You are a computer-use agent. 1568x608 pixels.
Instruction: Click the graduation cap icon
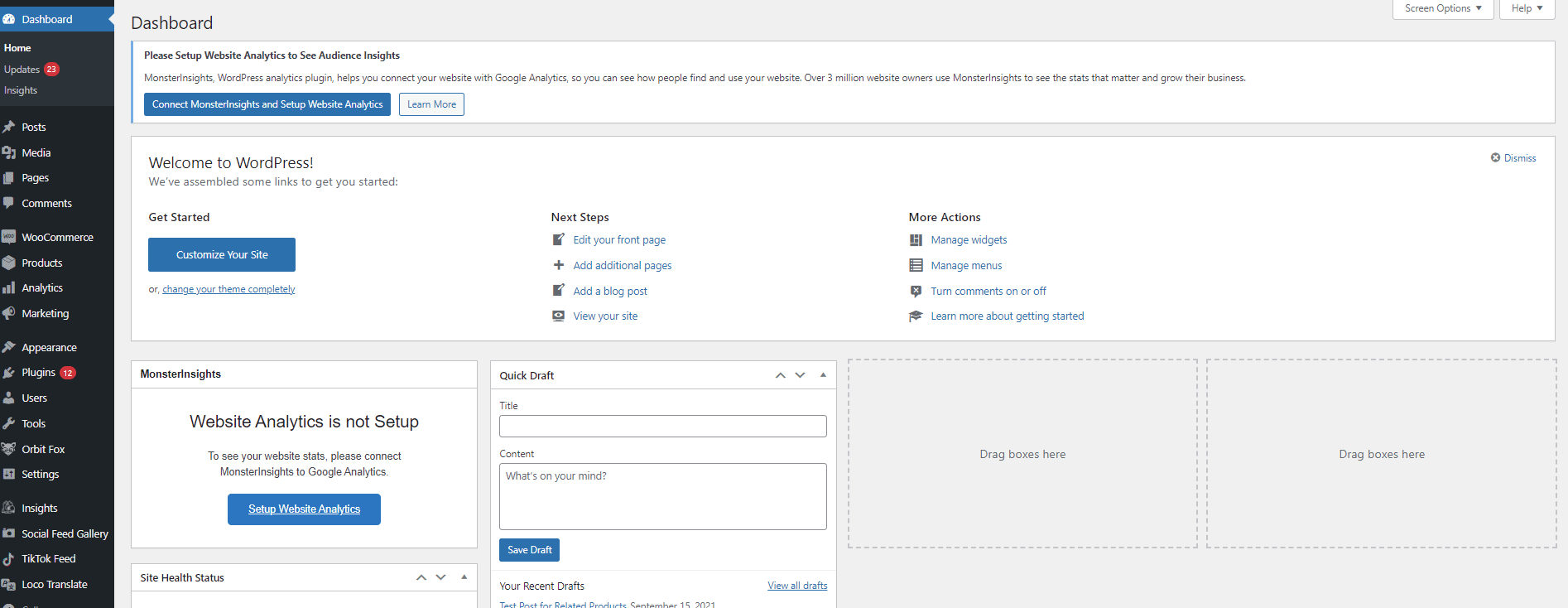pyautogui.click(x=916, y=316)
